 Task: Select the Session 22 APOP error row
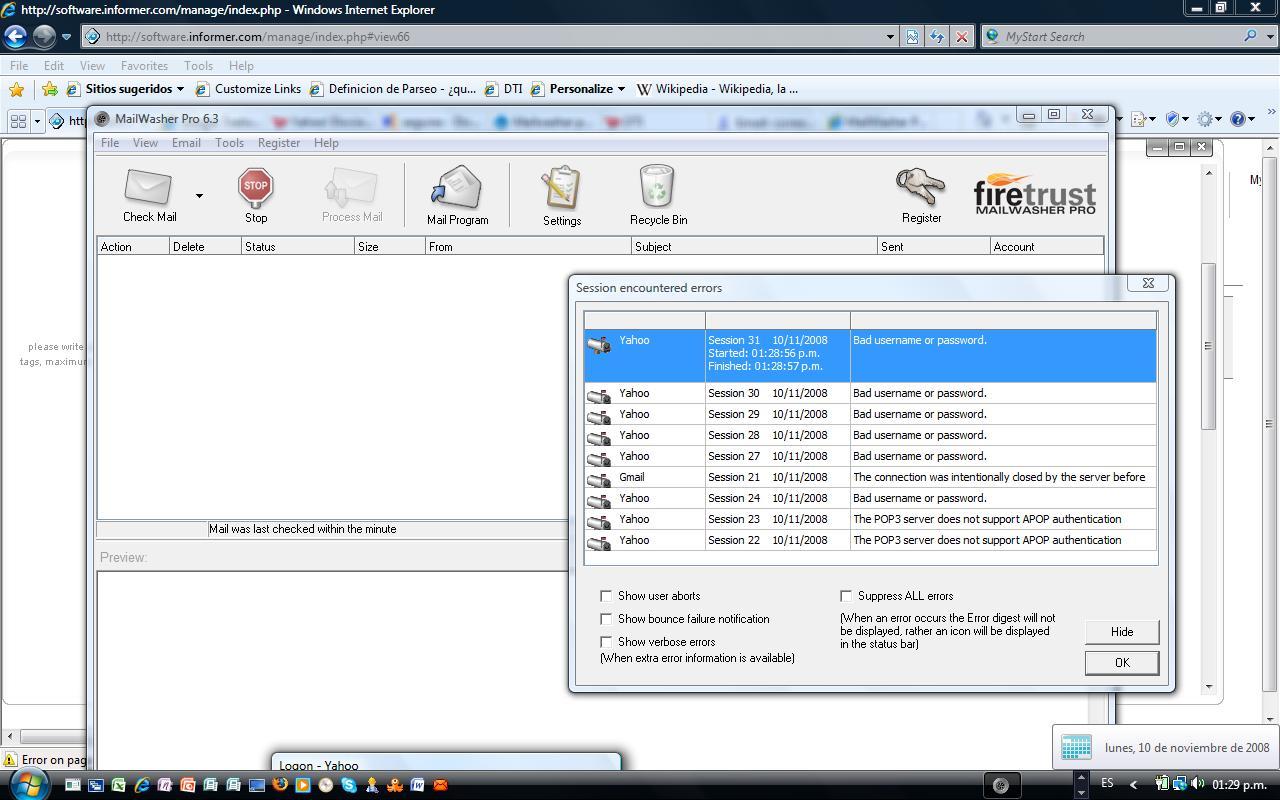(870, 540)
